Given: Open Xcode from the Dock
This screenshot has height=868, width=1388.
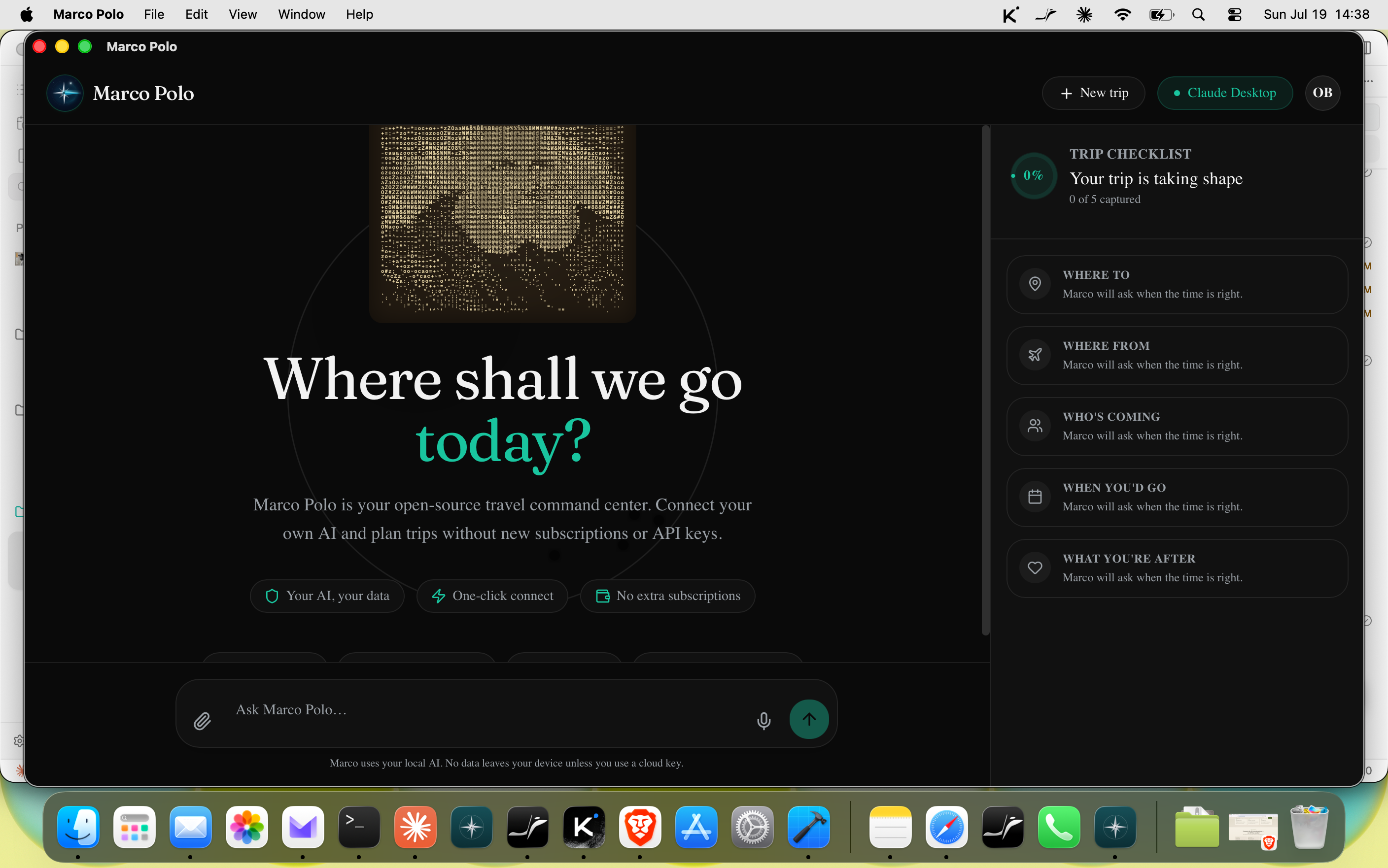Looking at the screenshot, I should 808,827.
